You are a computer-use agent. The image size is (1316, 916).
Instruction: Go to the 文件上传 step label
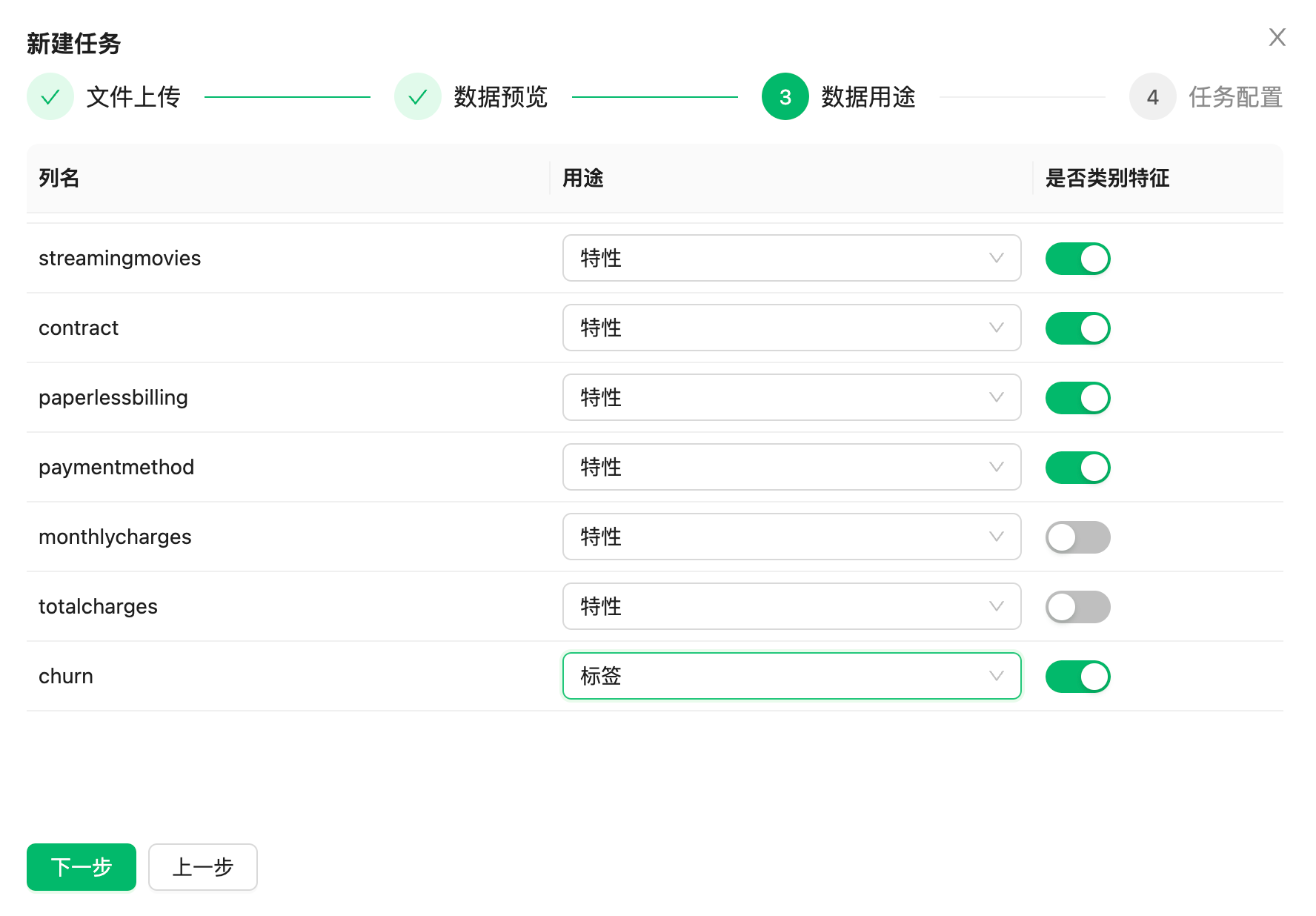point(133,97)
